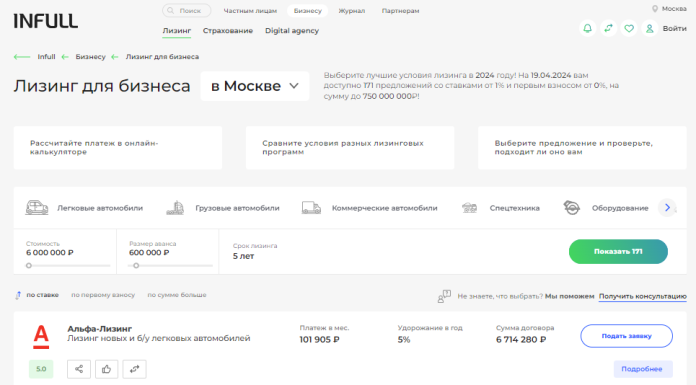Screen dimensions: 696x385
Task: Sort offers по первому взносу
Action: click(x=103, y=295)
